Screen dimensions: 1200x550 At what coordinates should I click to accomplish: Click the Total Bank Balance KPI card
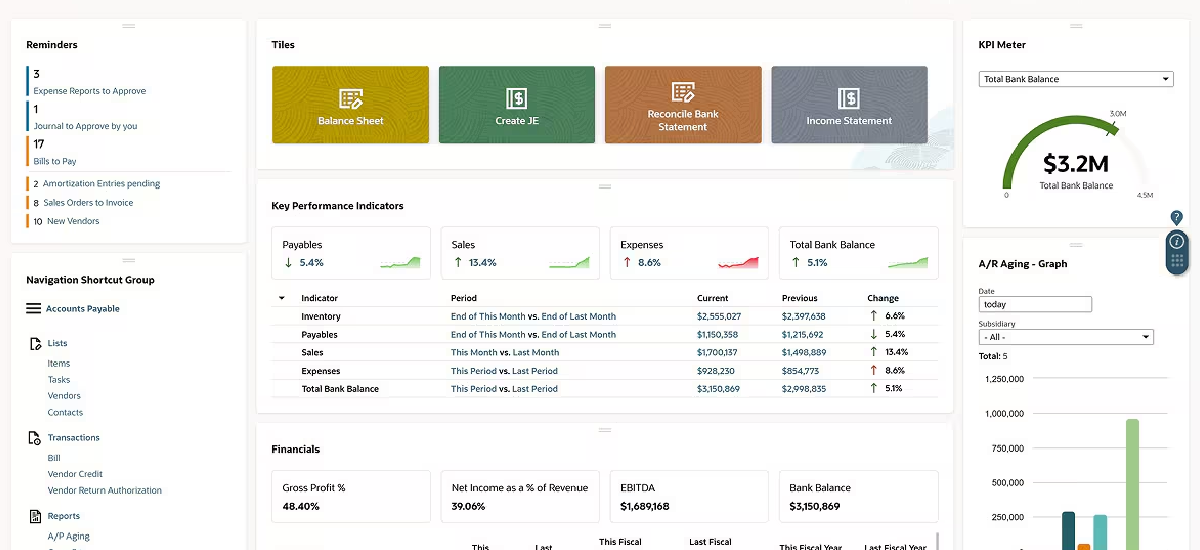point(859,253)
